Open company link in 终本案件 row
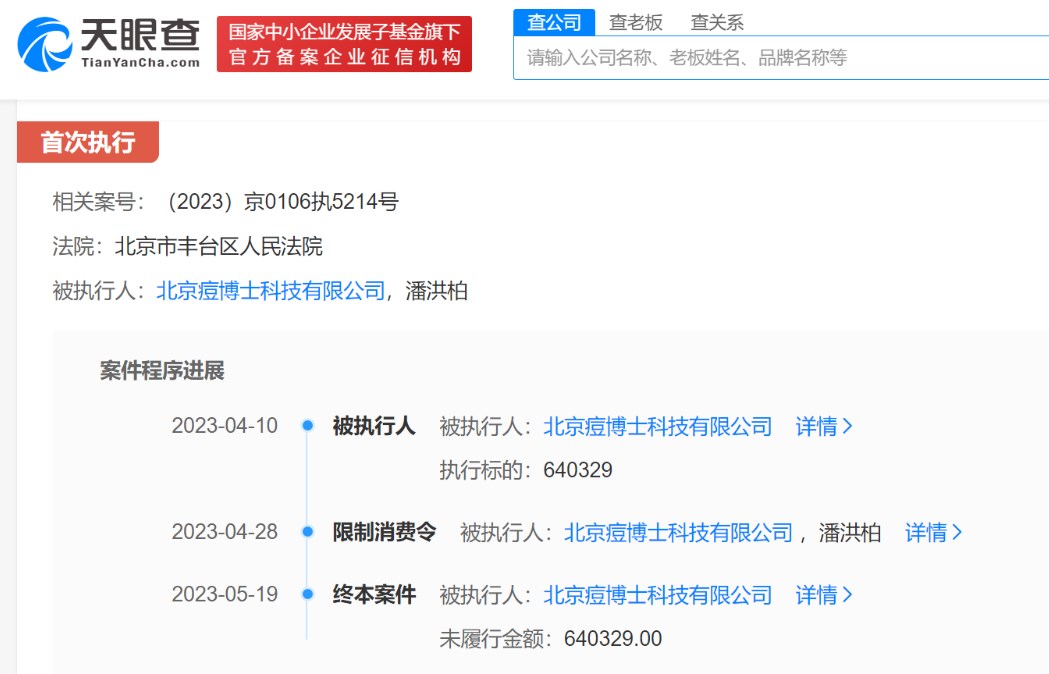The height and width of the screenshot is (674, 1049). 658,595
